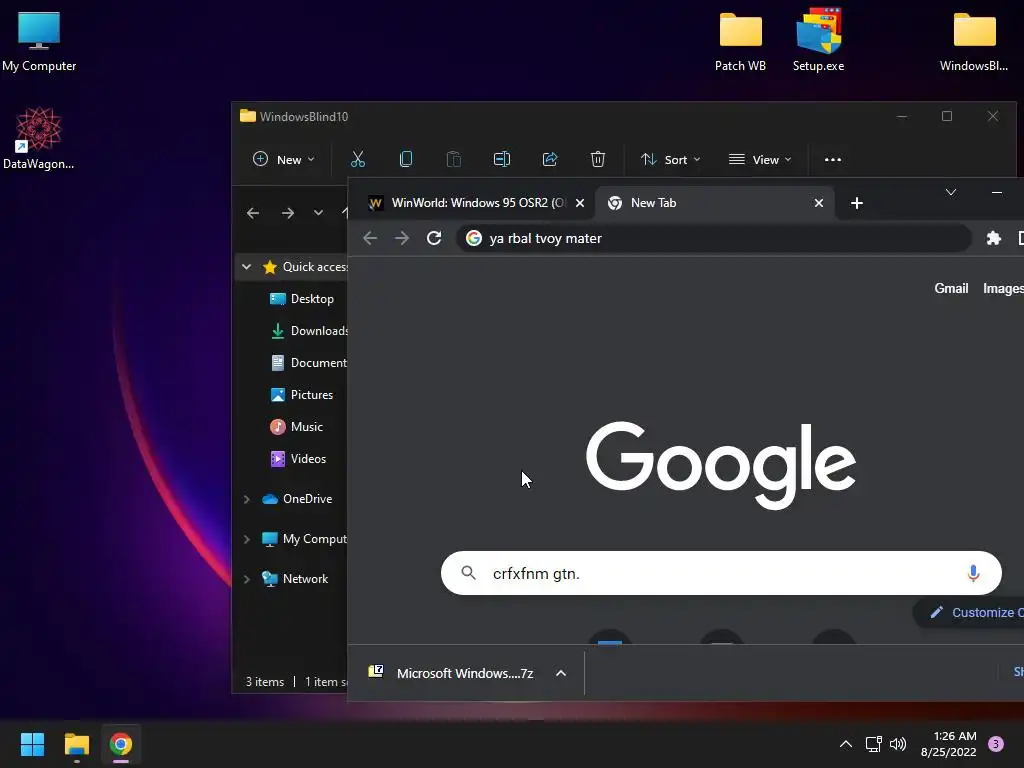1024x768 pixels.
Task: Select Pictures in the Quick access list
Action: coord(301,394)
